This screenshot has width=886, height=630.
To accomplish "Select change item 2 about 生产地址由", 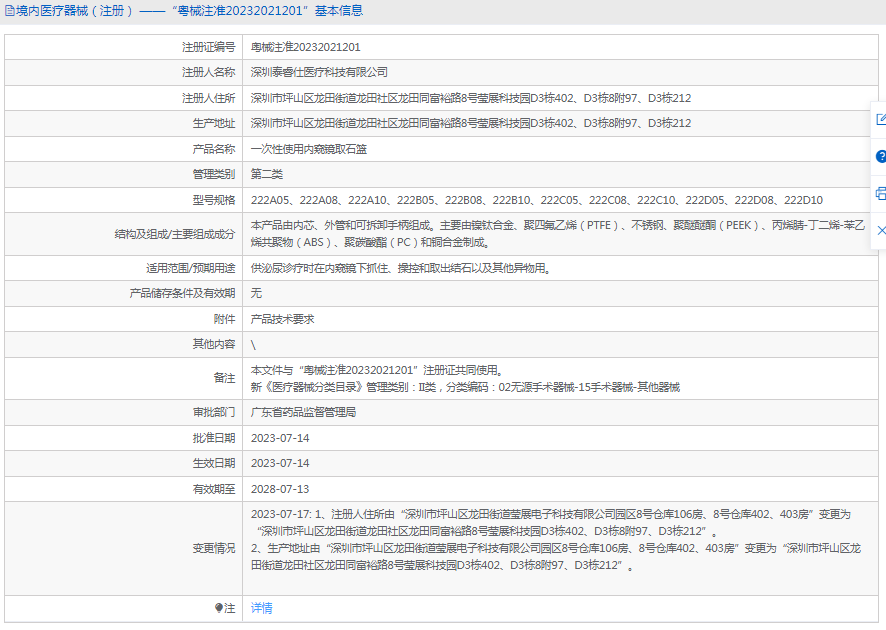I will pos(556,557).
